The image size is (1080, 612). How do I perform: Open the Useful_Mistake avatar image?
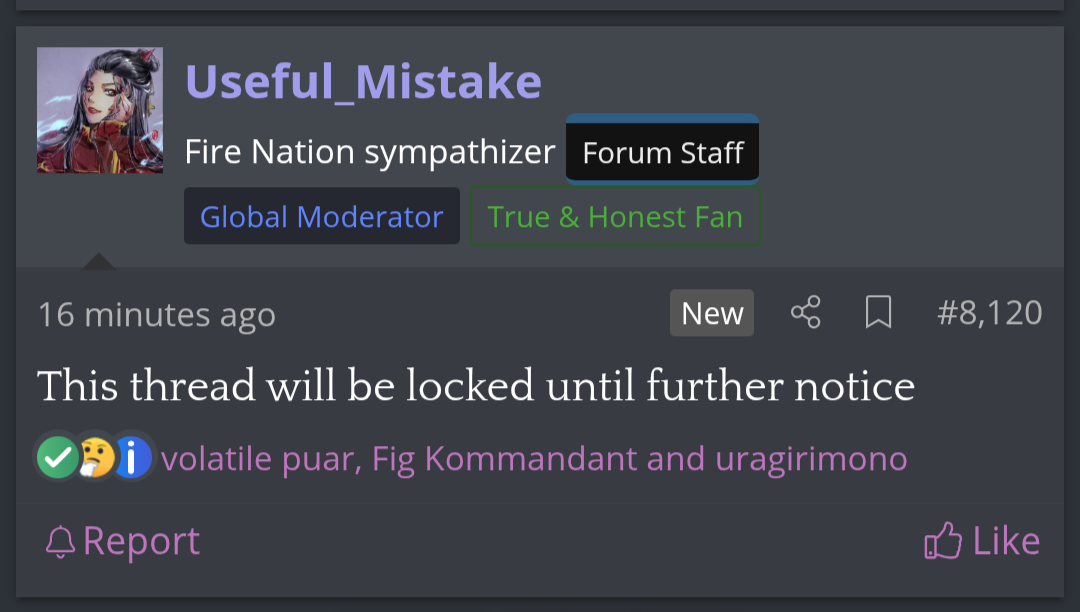click(x=100, y=110)
